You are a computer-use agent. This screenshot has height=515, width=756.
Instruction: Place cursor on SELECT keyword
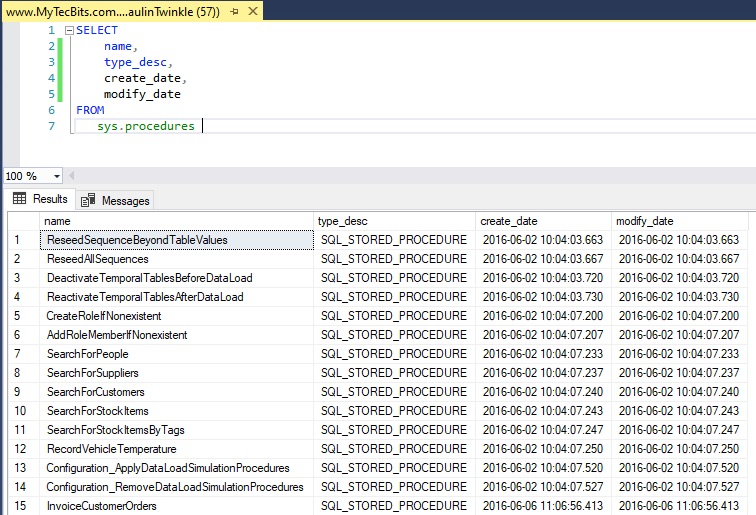click(x=97, y=30)
